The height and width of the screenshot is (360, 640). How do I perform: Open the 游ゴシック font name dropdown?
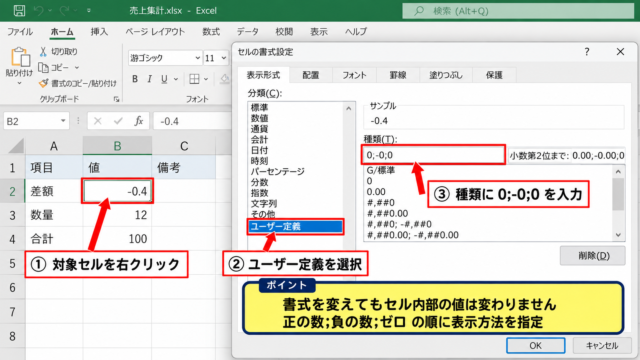point(198,58)
